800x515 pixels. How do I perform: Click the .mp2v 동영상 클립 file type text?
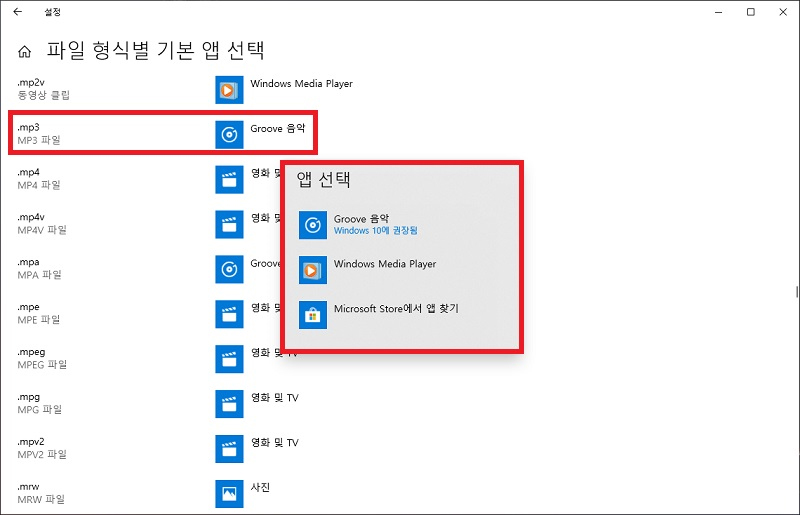click(x=43, y=89)
